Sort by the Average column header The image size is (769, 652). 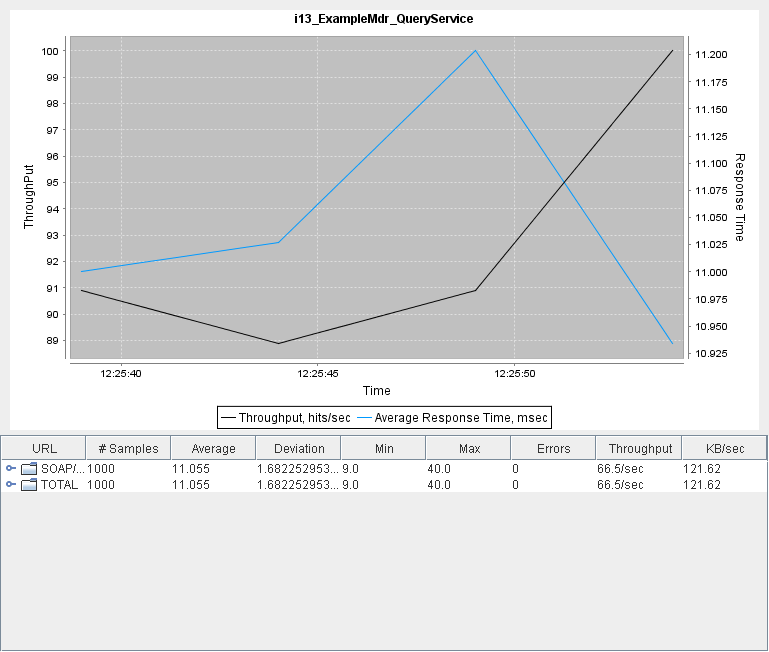pos(213,448)
